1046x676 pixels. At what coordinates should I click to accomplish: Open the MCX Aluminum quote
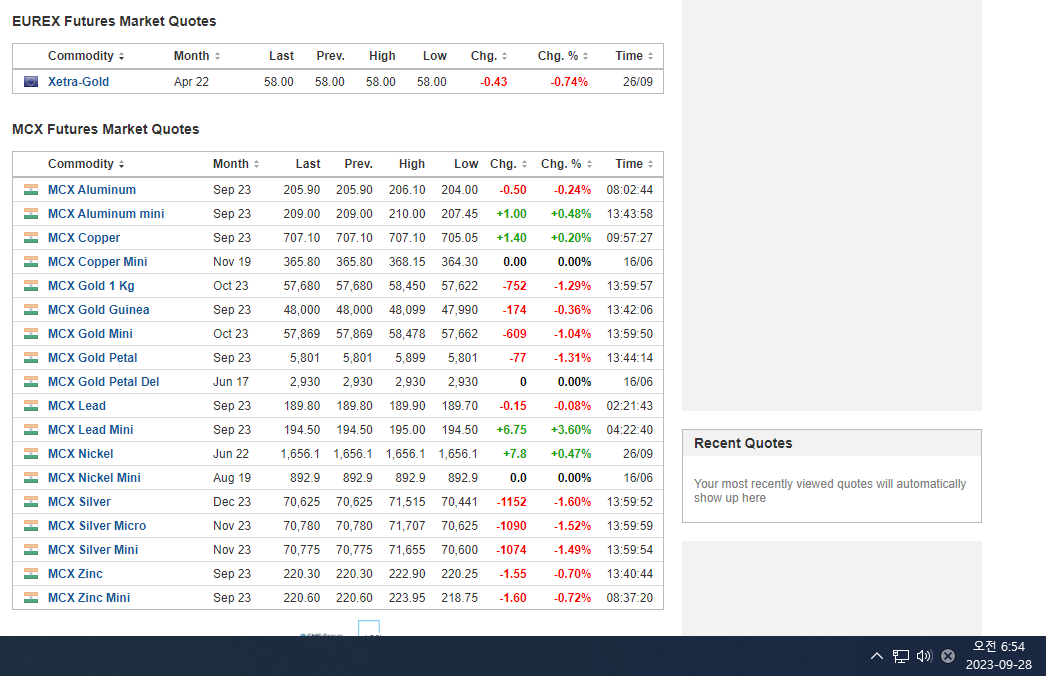click(x=91, y=190)
